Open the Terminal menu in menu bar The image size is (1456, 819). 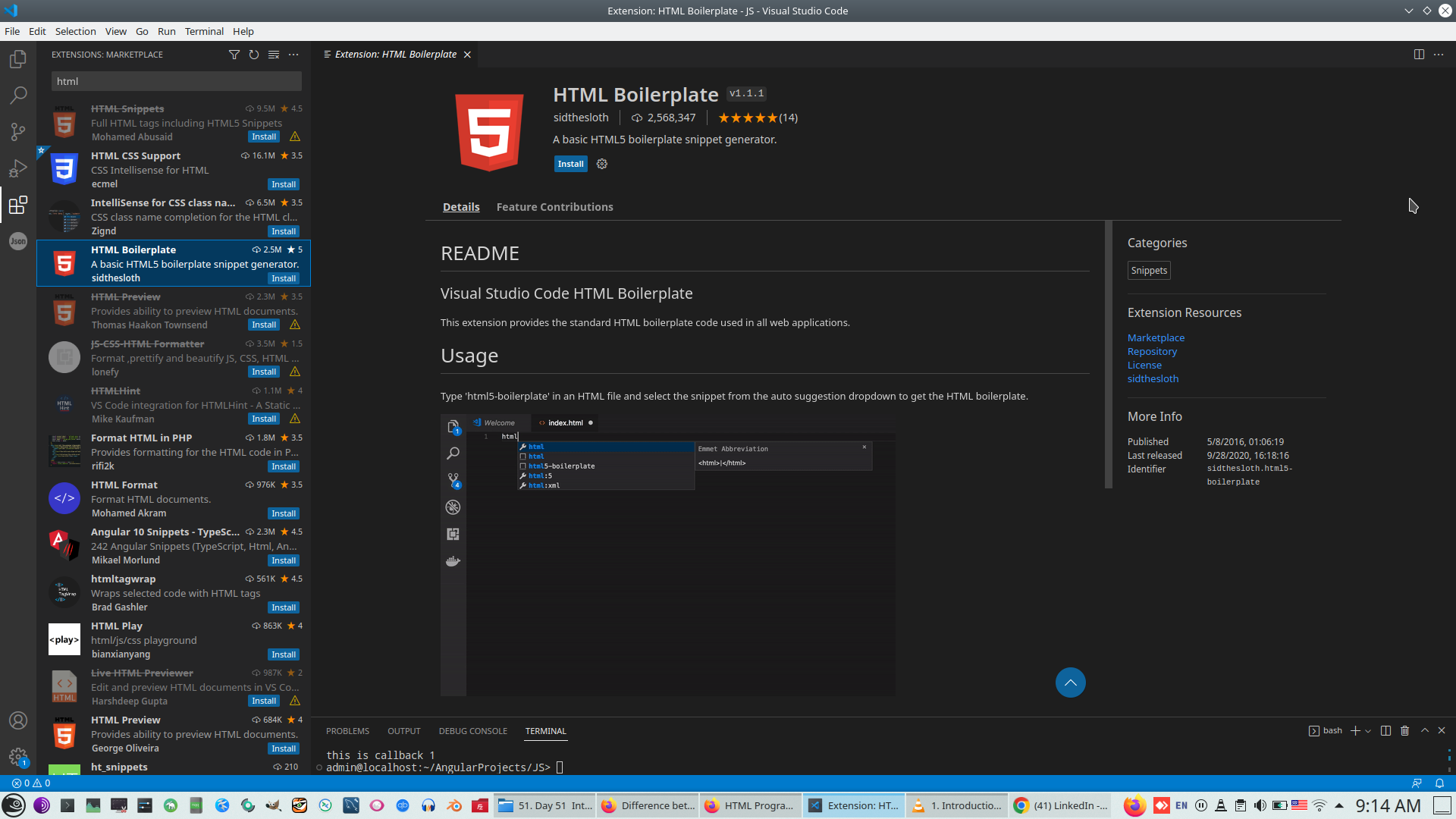pos(204,31)
